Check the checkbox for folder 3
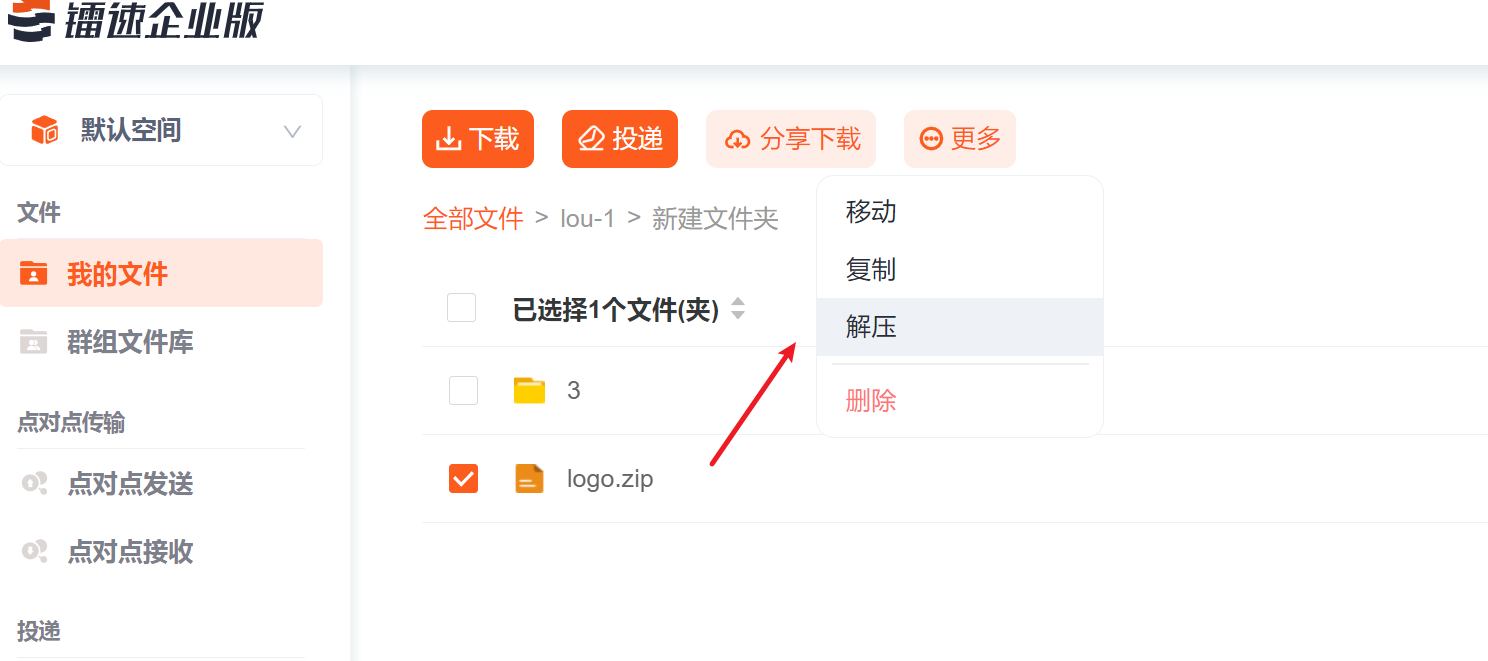This screenshot has width=1488, height=661. pos(463,390)
